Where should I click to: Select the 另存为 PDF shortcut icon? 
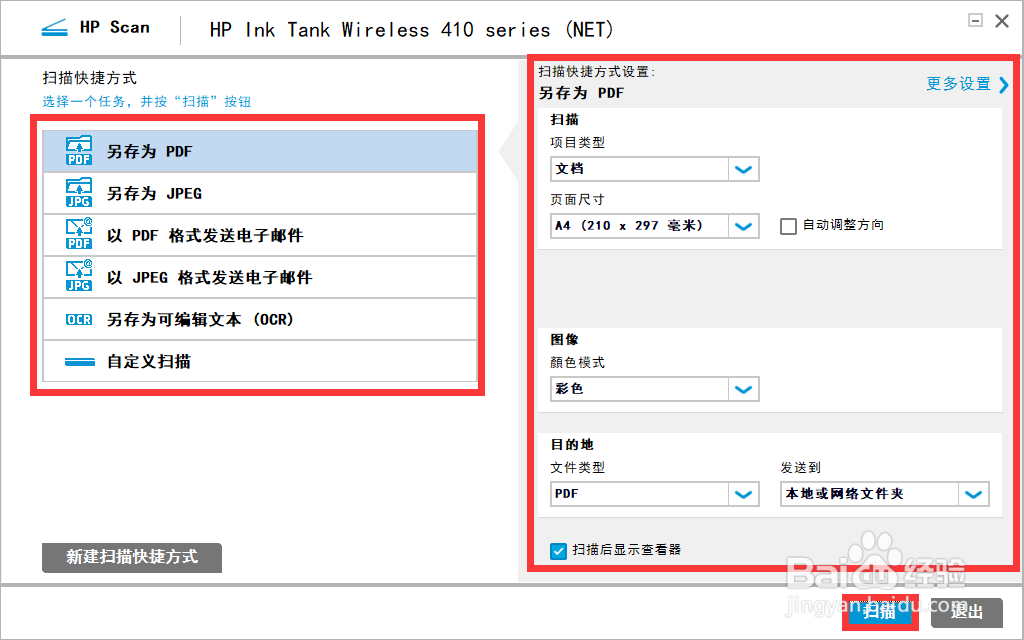(78, 151)
